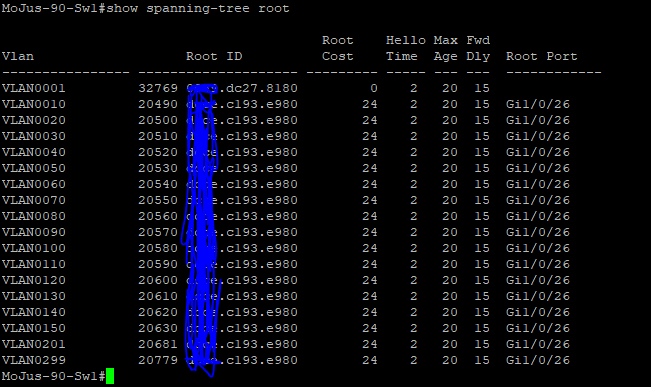Click the VLAN0020 row label
The image size is (651, 387).
[34, 120]
